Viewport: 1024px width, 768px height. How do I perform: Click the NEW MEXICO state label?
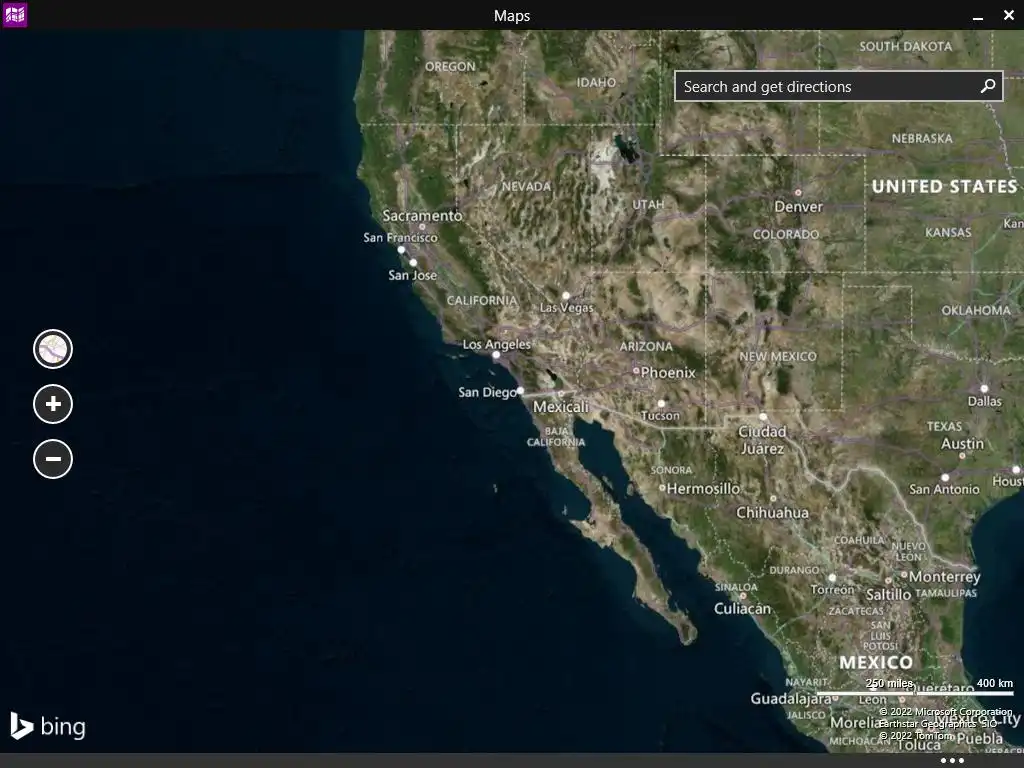pos(778,357)
